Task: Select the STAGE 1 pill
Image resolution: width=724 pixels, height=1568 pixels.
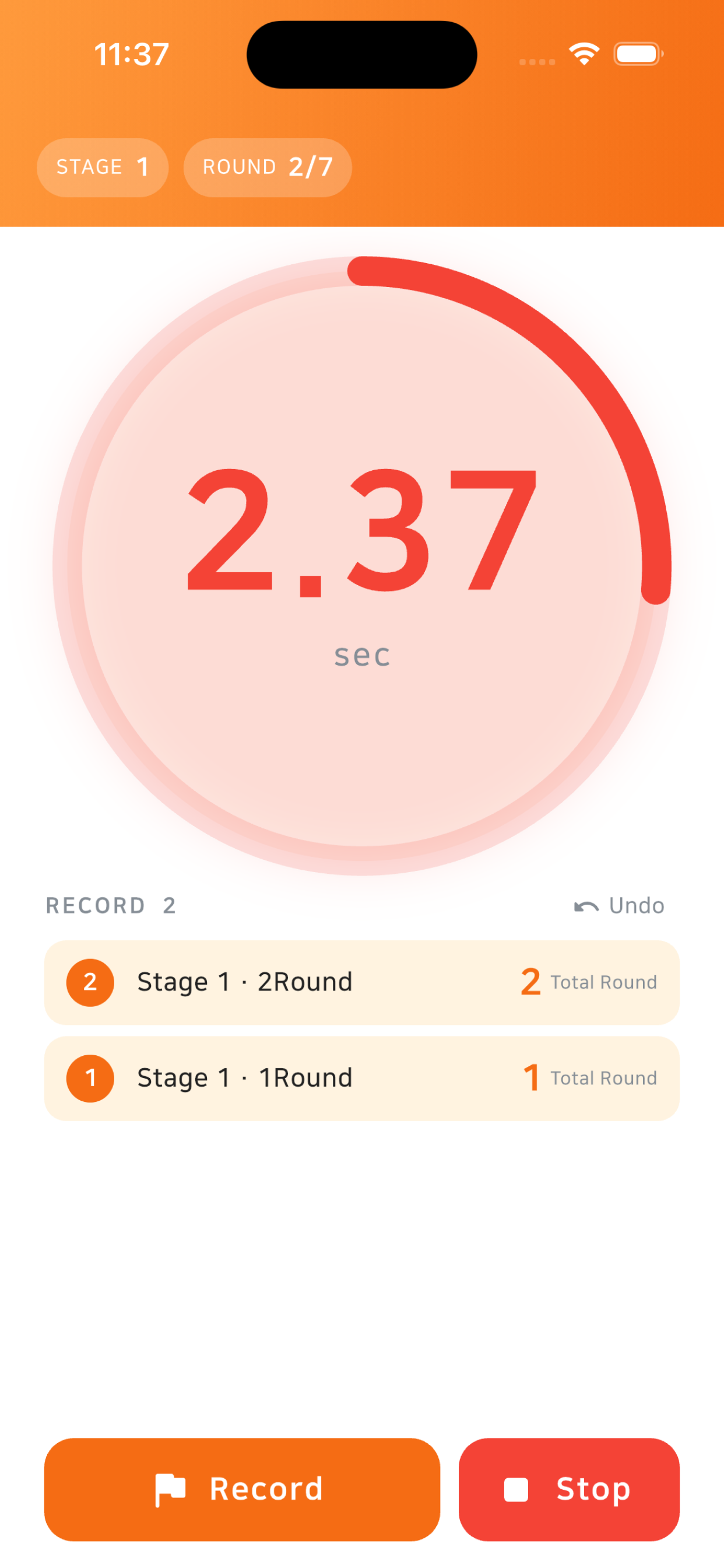Action: point(103,167)
